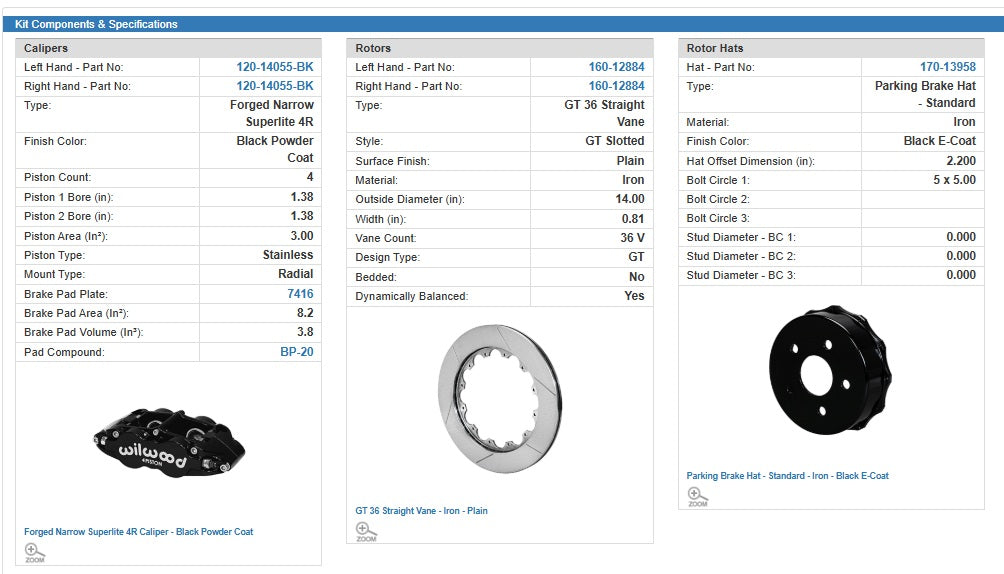Open left hand caliper part 120-14055-BK
This screenshot has width=1004, height=574.
pos(274,67)
